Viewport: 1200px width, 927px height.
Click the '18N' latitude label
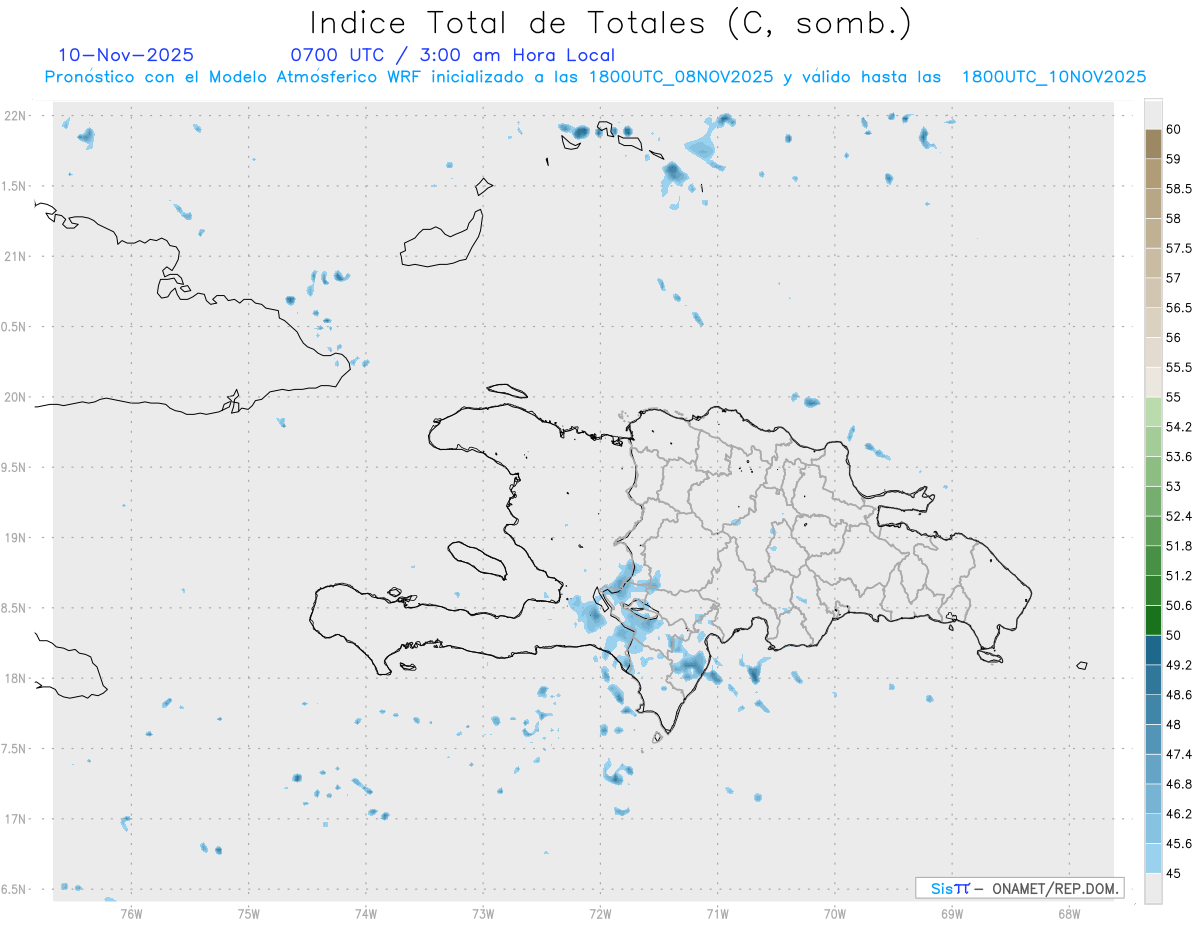pos(15,678)
